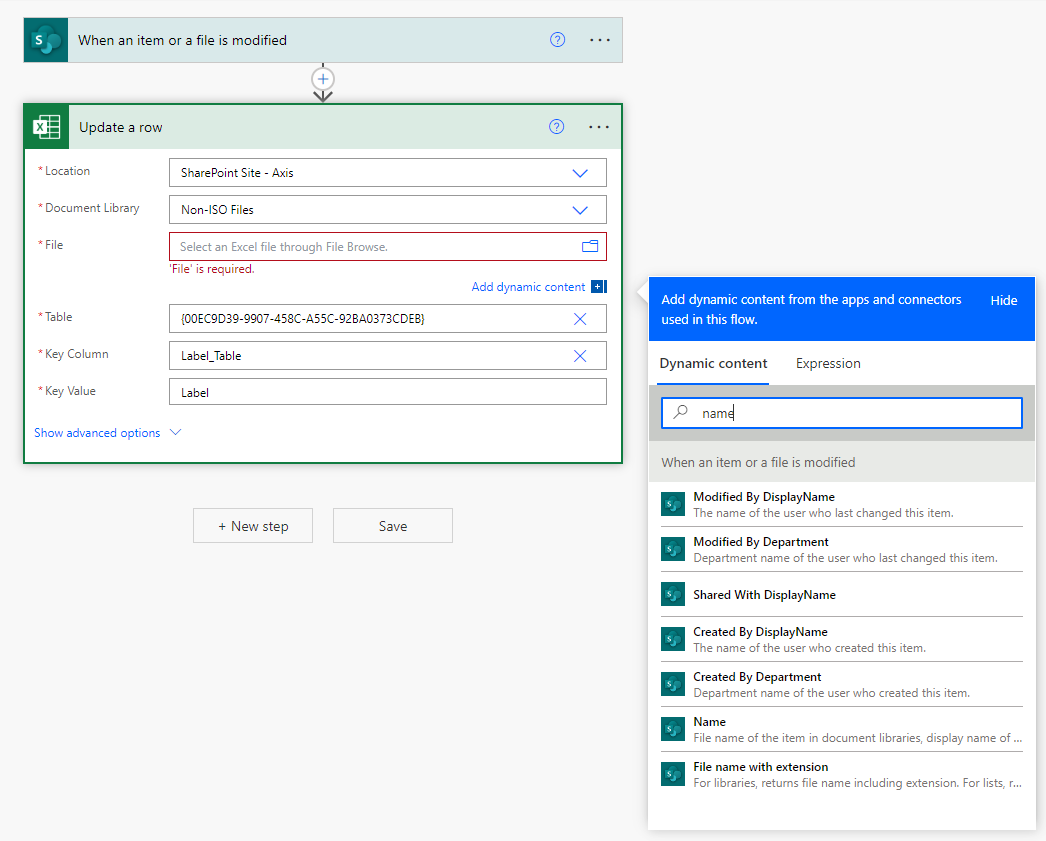Click the SharePoint icon beside Modified By DisplayName
This screenshot has height=841, width=1046.
[673, 503]
